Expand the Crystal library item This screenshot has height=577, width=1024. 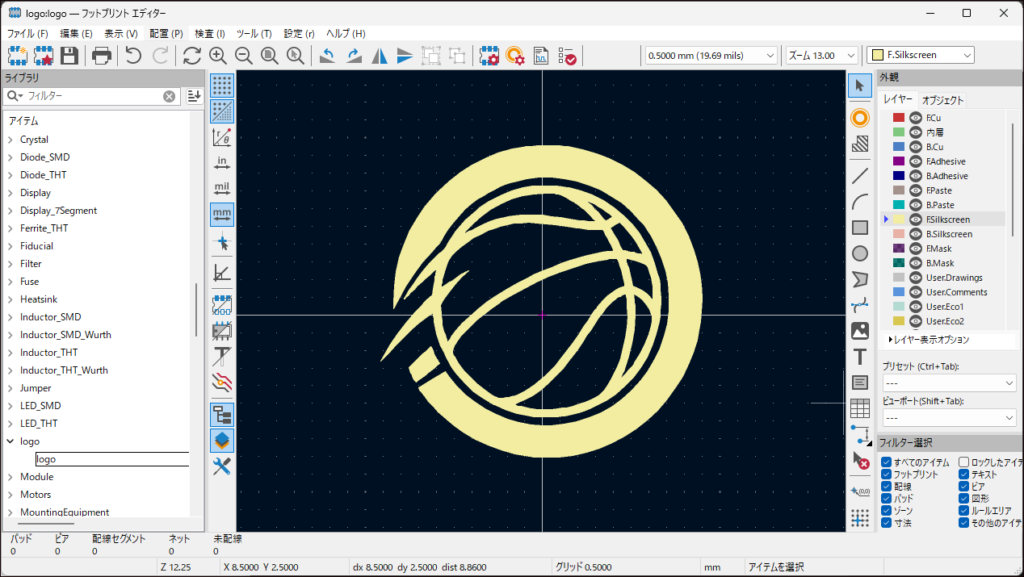(11, 140)
